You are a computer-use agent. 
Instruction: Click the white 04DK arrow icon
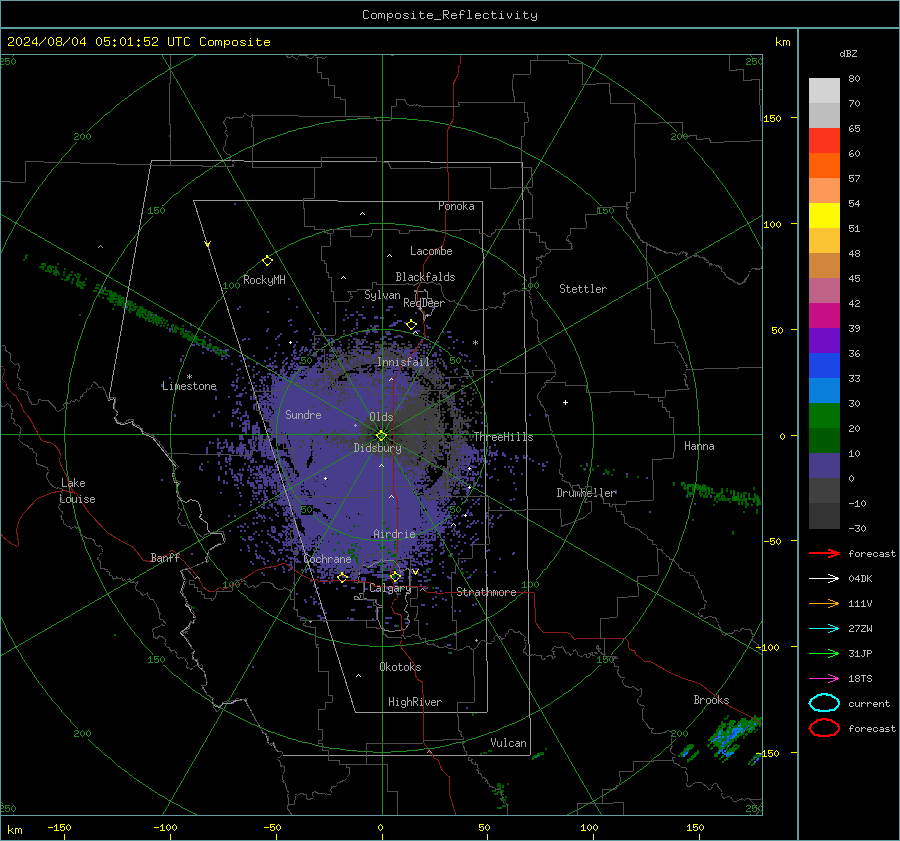[824, 578]
